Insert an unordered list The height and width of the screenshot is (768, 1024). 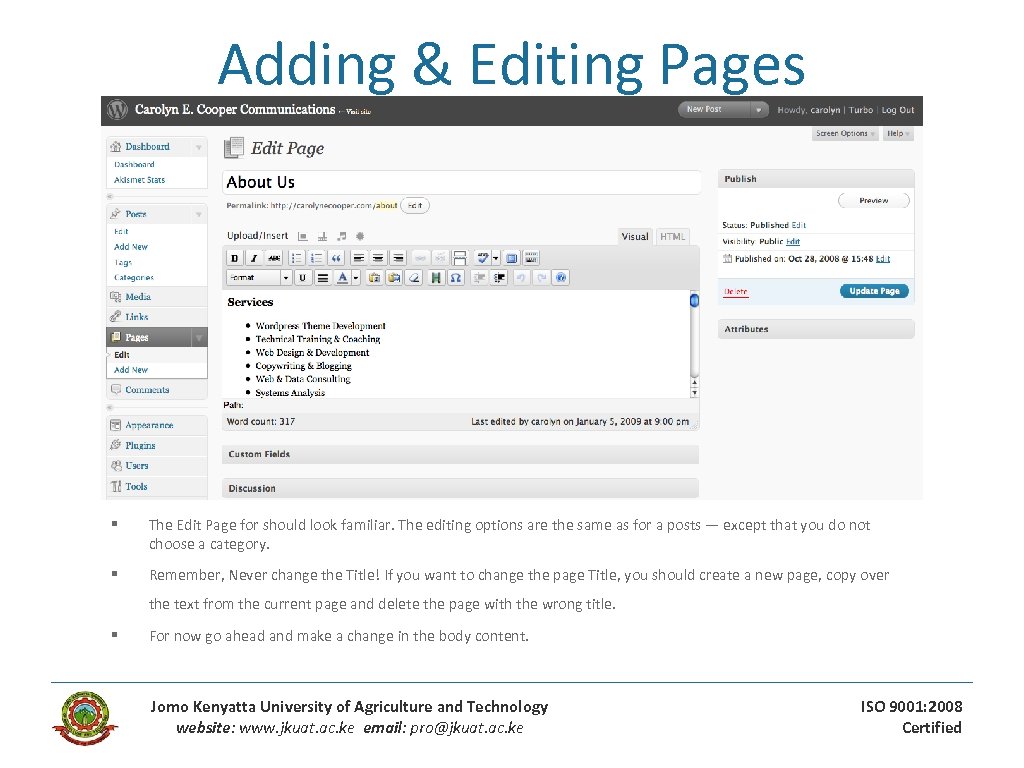(x=295, y=256)
